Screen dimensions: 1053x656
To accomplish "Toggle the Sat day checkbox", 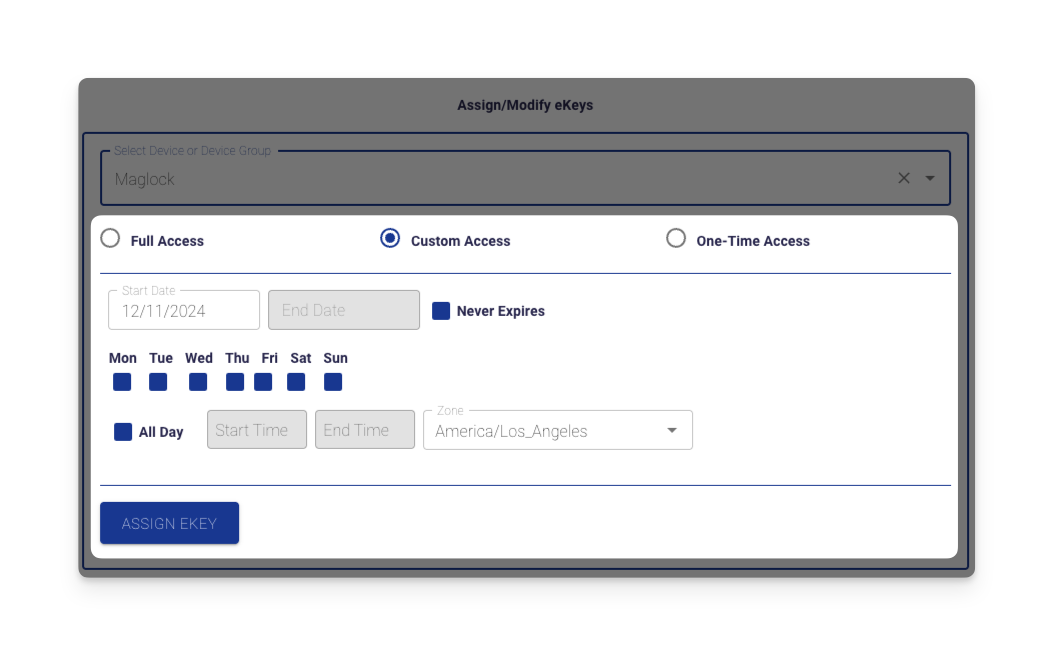I will 296,382.
